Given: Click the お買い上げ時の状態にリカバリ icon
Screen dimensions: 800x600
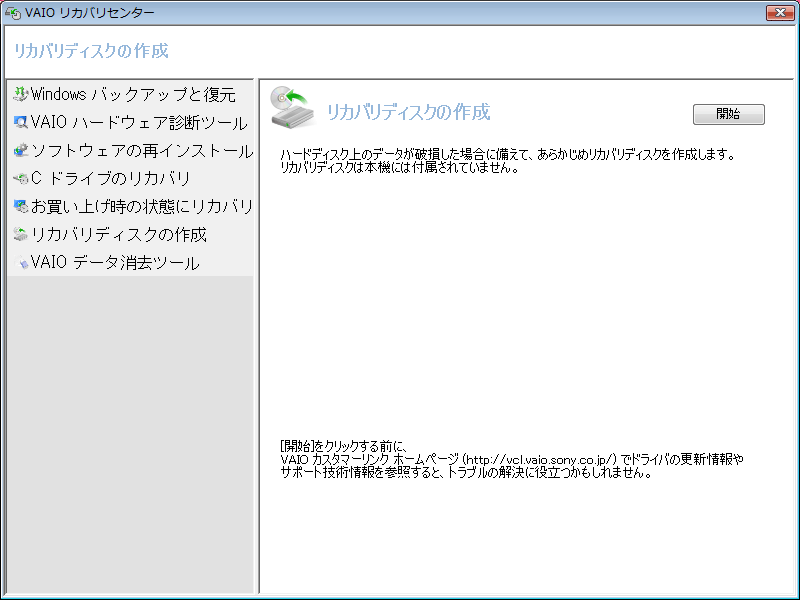Looking at the screenshot, I should click(20, 207).
